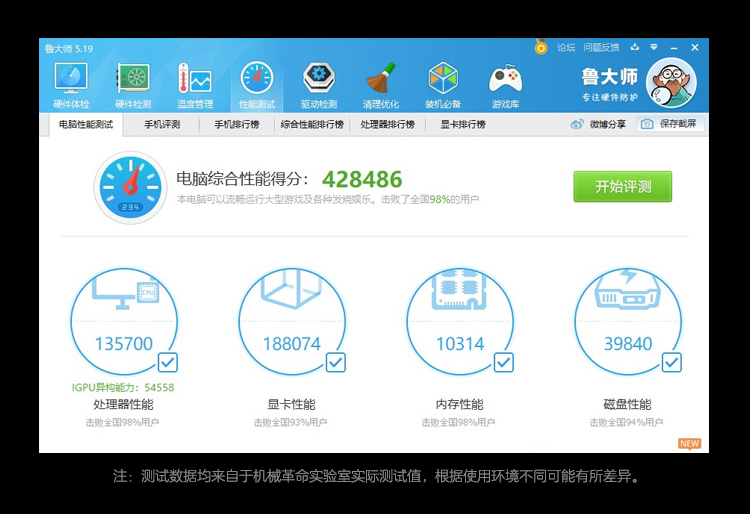Click the speedometer gauge icon

[x=130, y=188]
